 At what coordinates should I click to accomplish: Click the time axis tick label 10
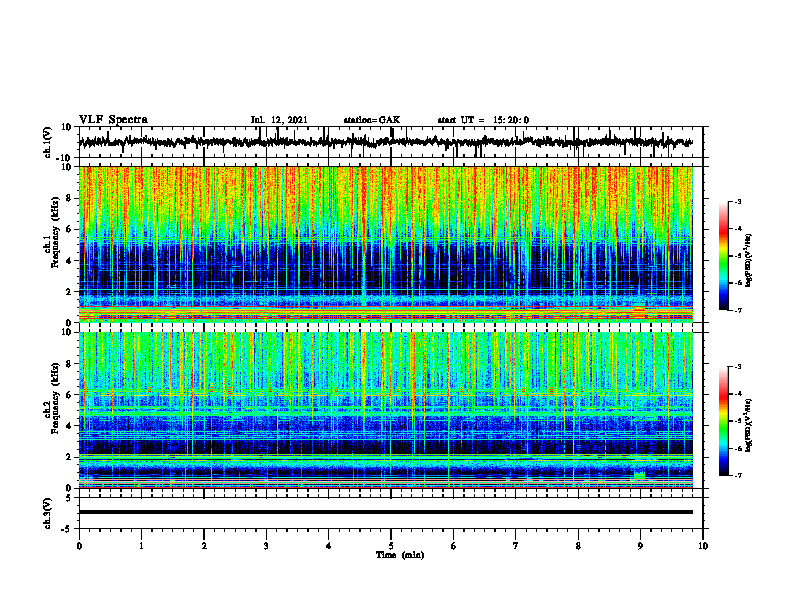click(x=703, y=546)
